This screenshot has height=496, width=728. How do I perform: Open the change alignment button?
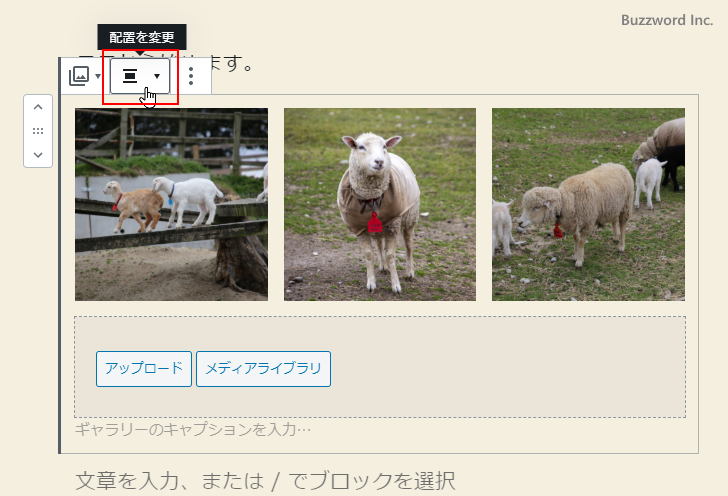click(140, 76)
